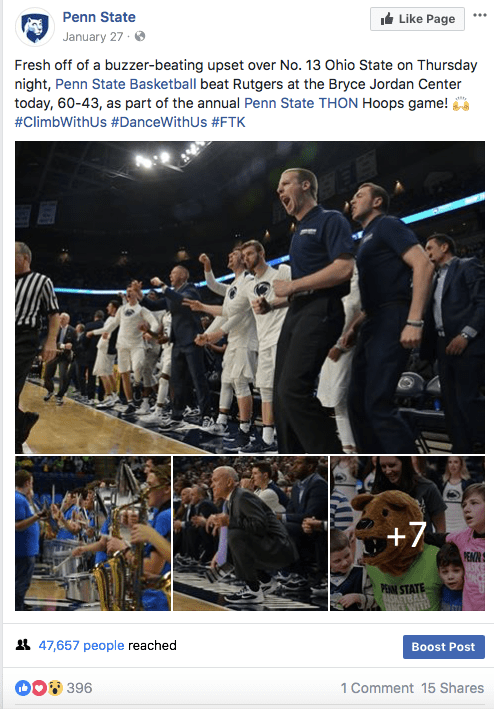Click the #ClimbWithUs hashtag
Screen dimensions: 494x709
[x=61, y=122]
